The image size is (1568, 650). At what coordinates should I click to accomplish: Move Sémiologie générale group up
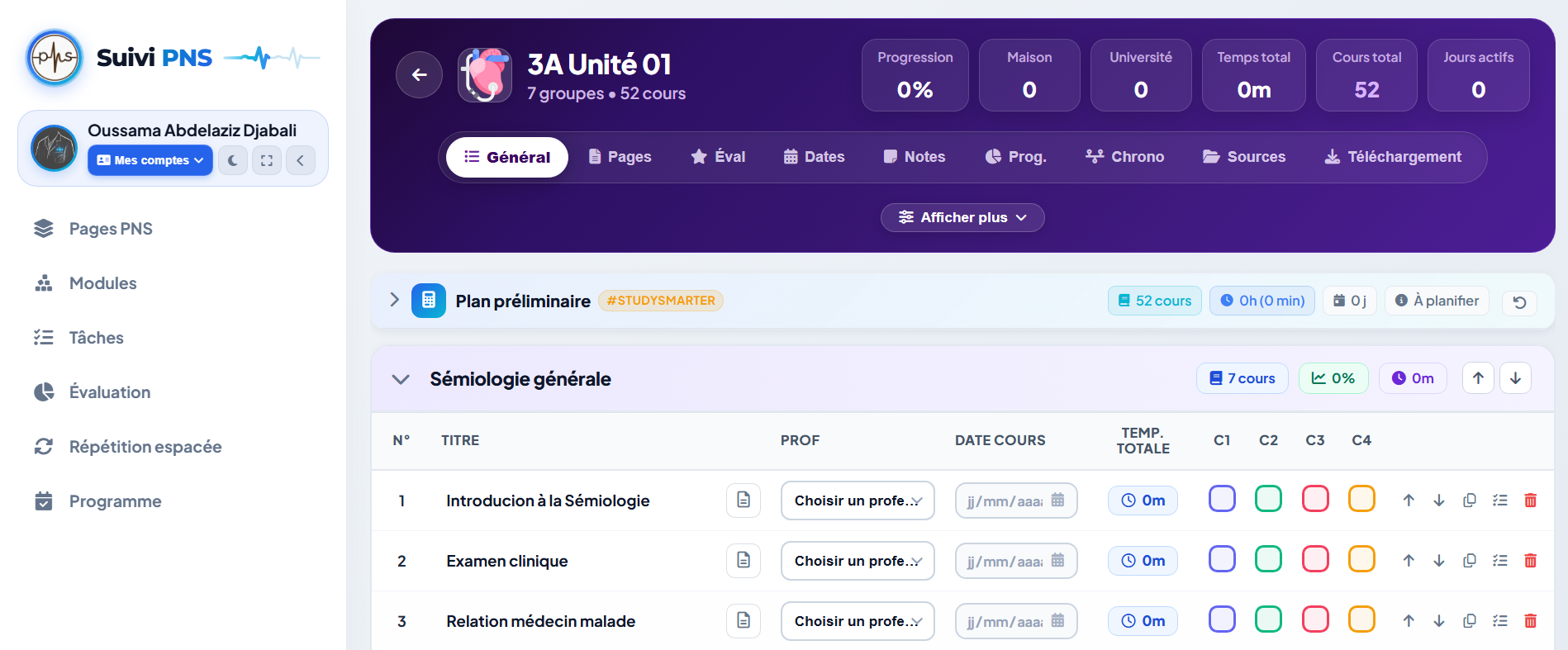tap(1478, 378)
